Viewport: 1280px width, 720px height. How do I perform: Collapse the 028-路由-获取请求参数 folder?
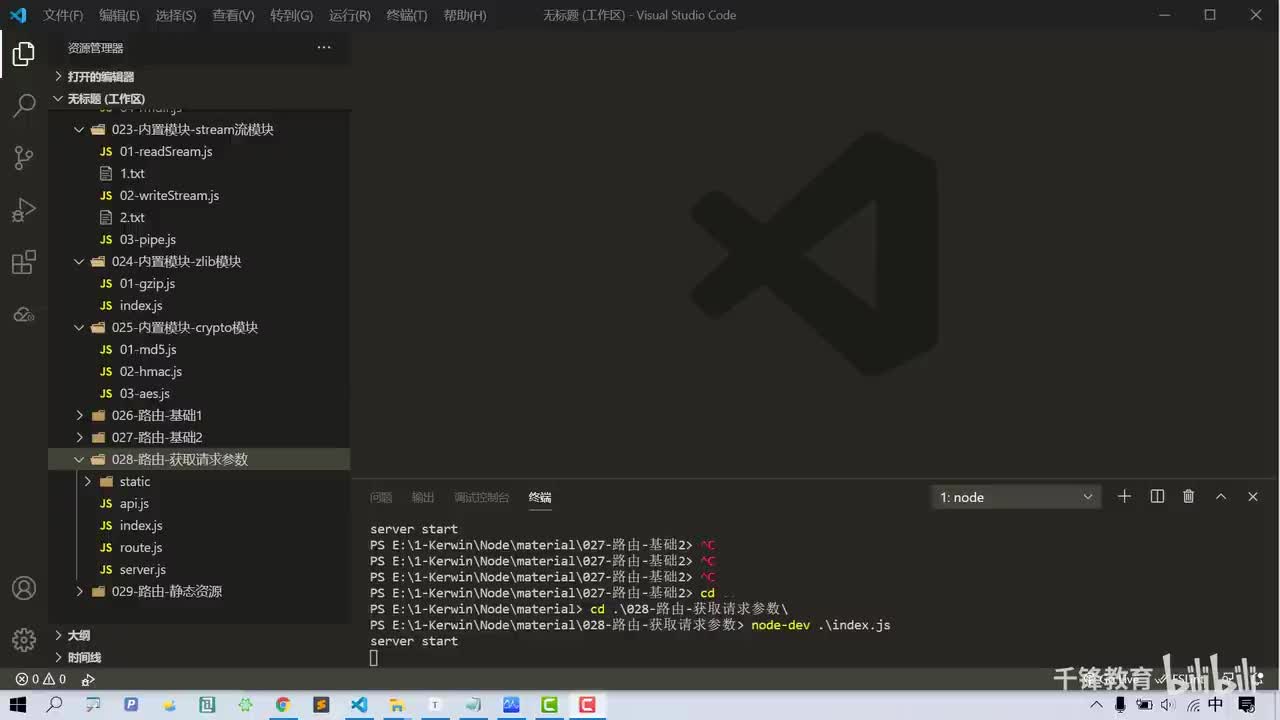pyautogui.click(x=199, y=459)
